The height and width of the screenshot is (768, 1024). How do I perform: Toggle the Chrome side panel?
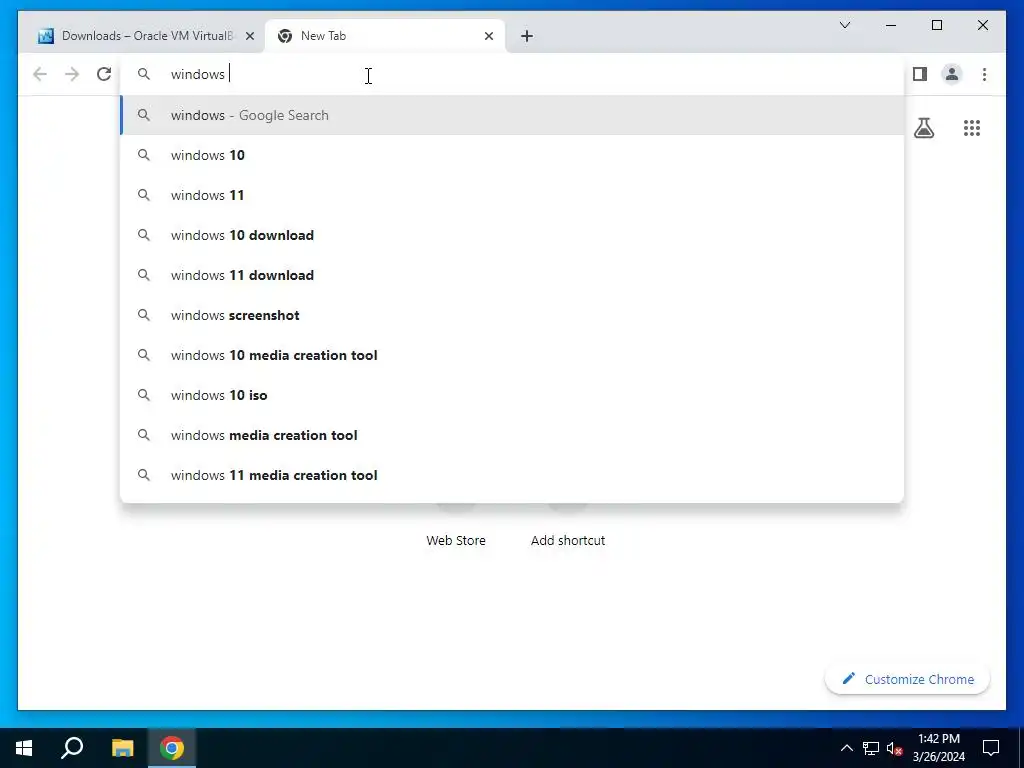pos(920,74)
